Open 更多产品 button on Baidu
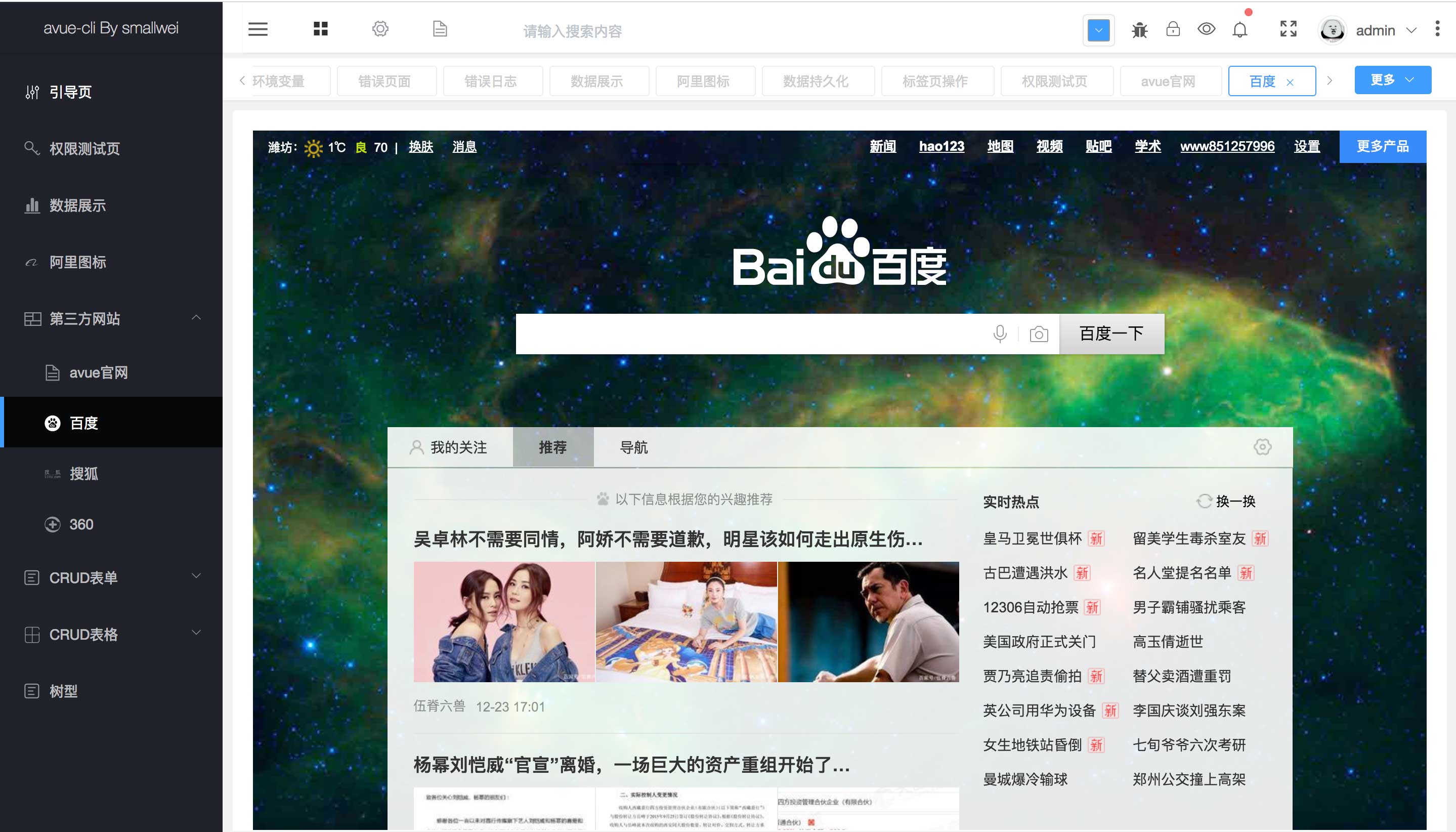Image resolution: width=1456 pixels, height=832 pixels. coord(1382,146)
